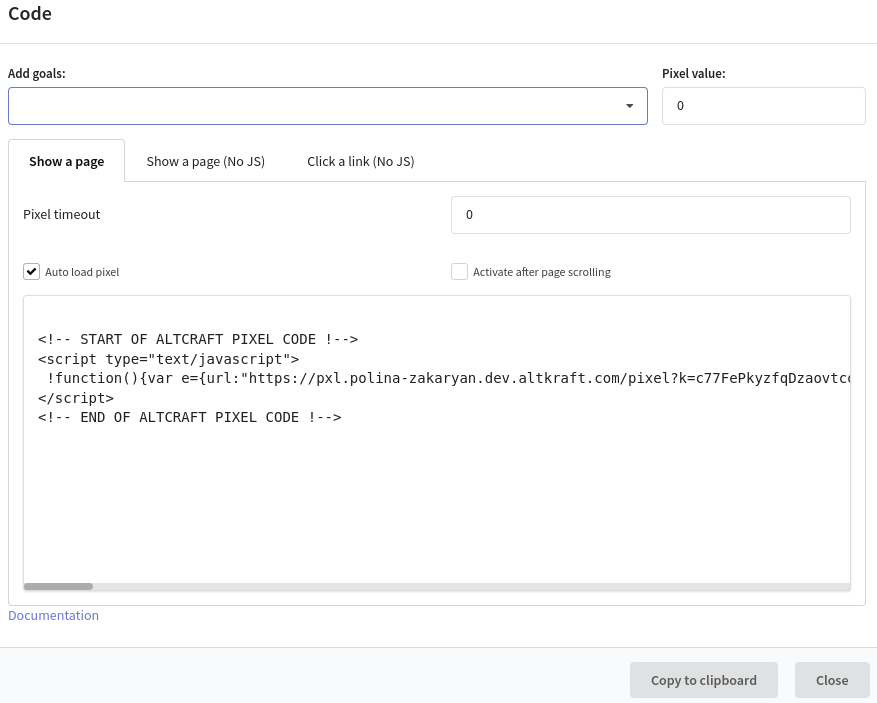The image size is (877, 703).
Task: Open the Add goals dropdown
Action: [328, 106]
